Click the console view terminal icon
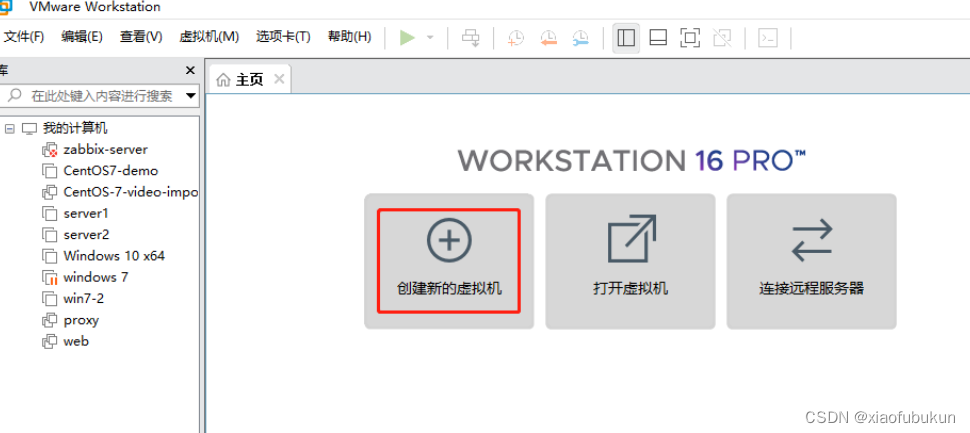The image size is (970, 433). pos(768,38)
